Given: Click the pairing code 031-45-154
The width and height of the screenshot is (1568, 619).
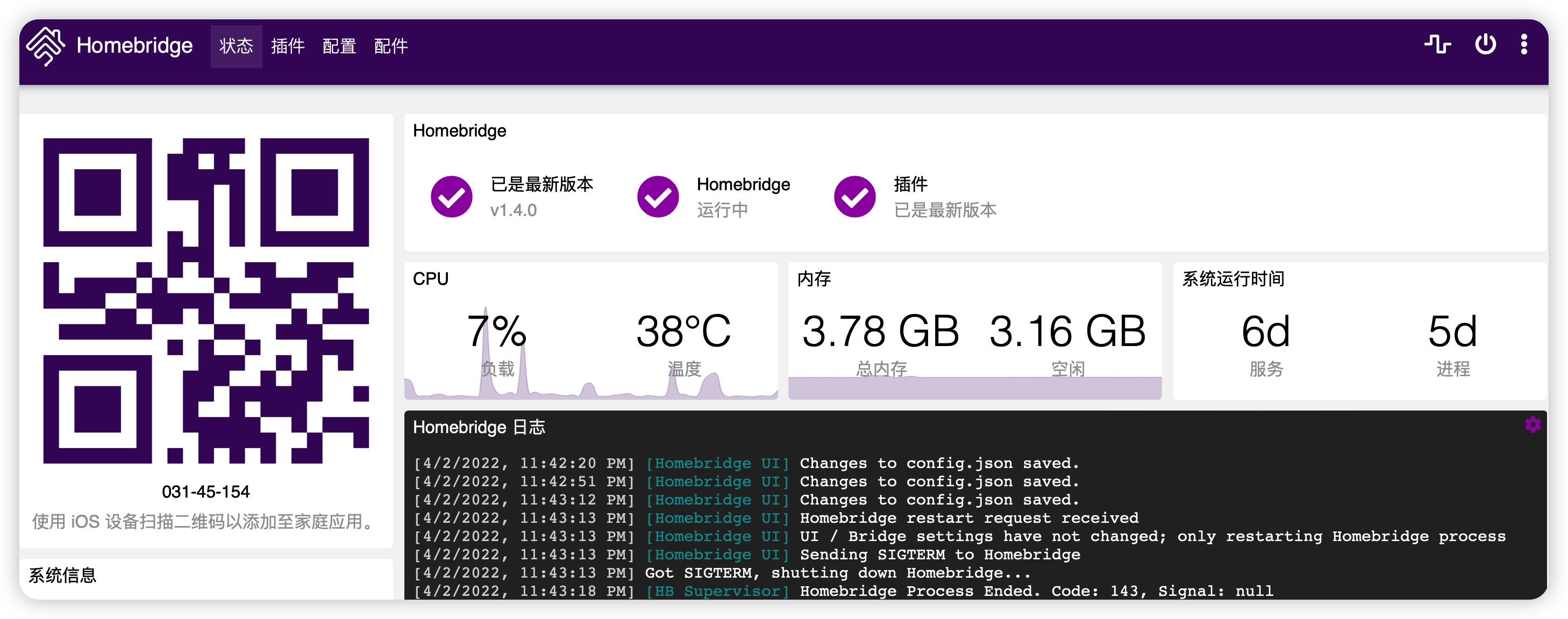Looking at the screenshot, I should 206,491.
